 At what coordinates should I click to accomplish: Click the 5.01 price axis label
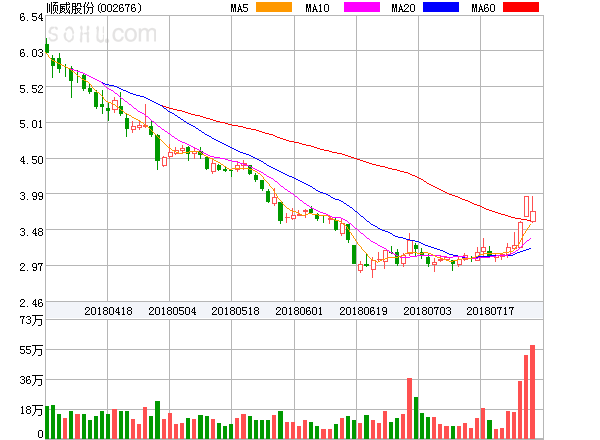(x=31, y=124)
